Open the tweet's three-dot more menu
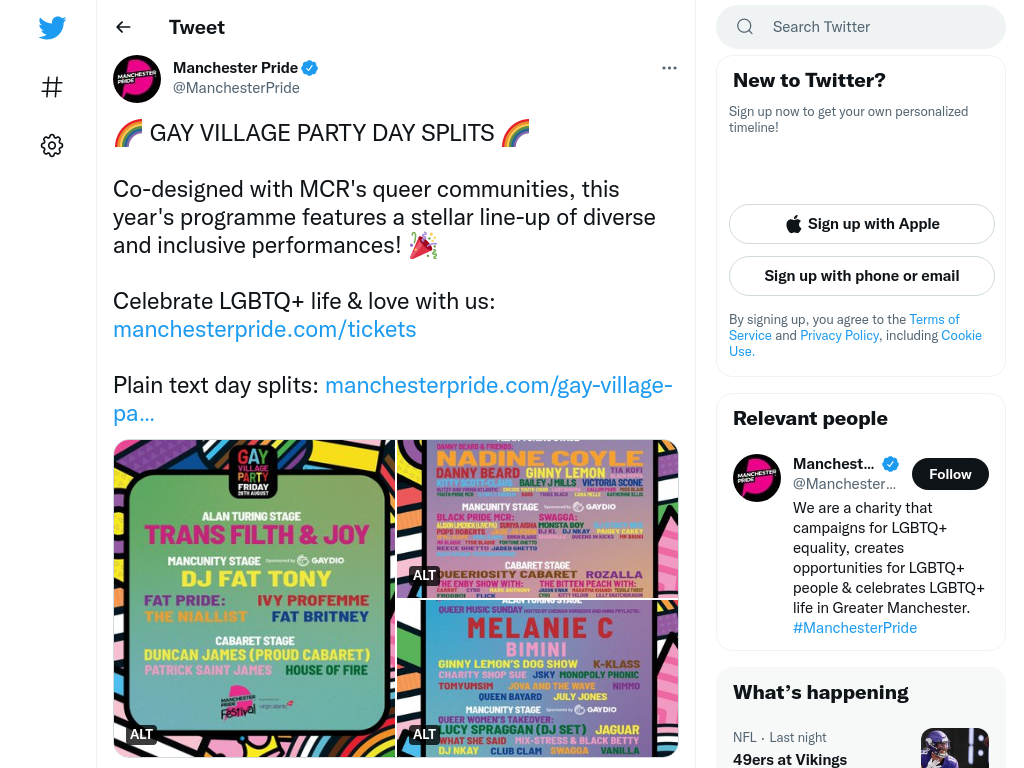 [669, 68]
